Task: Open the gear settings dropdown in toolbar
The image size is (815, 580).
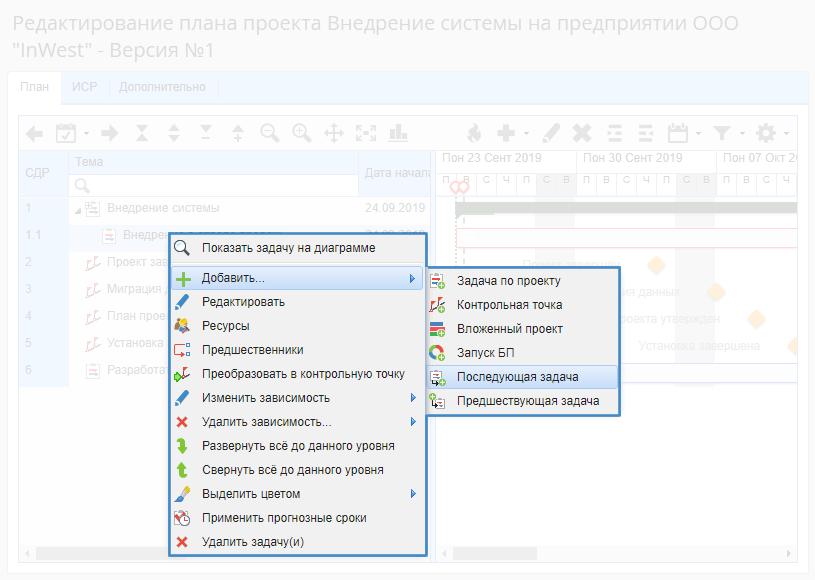Action: pos(772,132)
